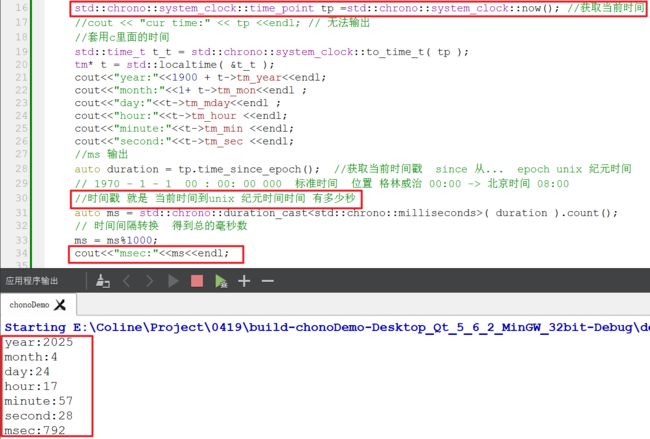Click the 1970 - 1 - 1 comment line
Viewport: 650px width, 439px height.
tap(322, 184)
